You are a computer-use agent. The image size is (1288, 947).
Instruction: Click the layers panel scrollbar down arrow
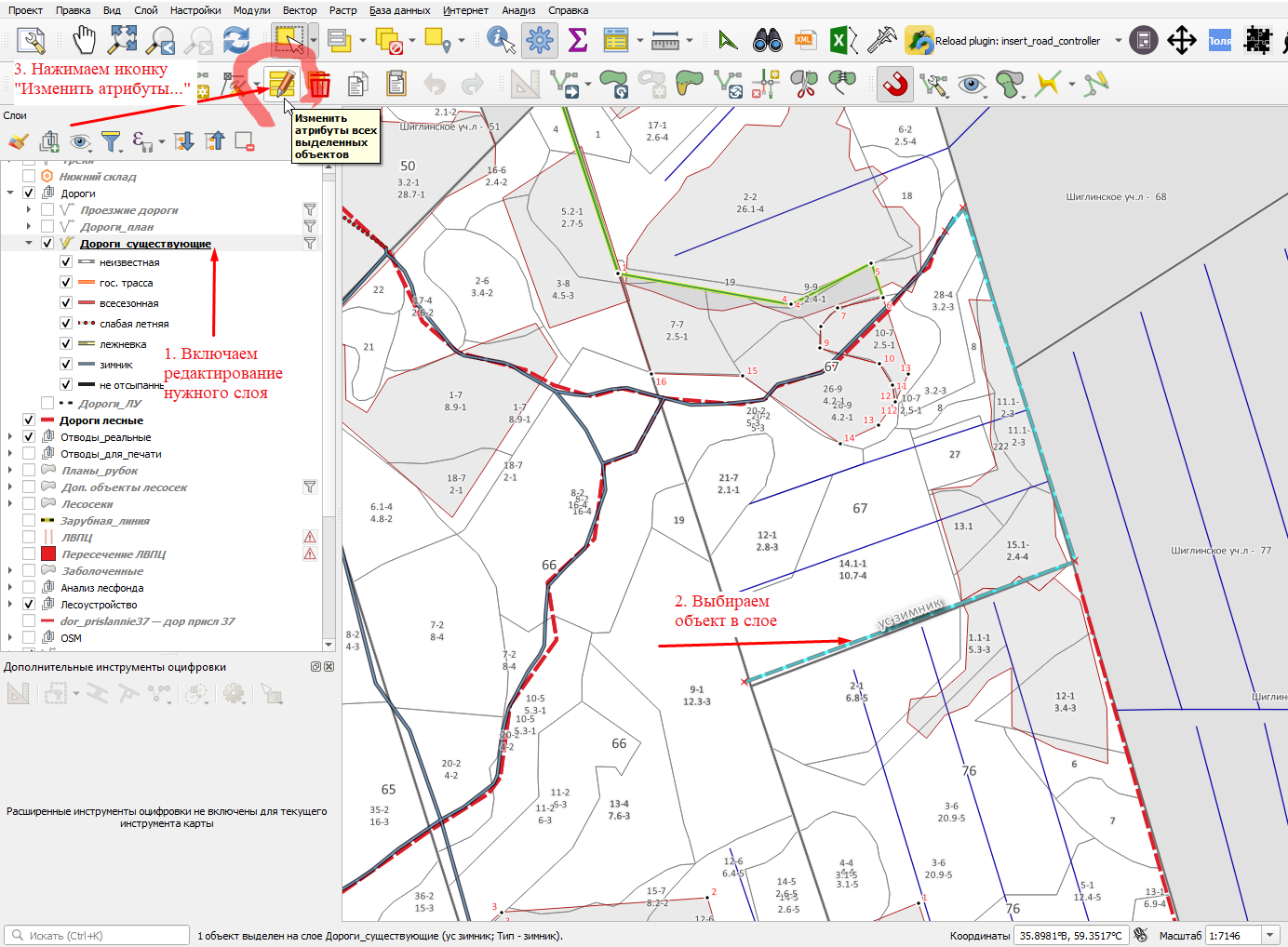pos(329,644)
